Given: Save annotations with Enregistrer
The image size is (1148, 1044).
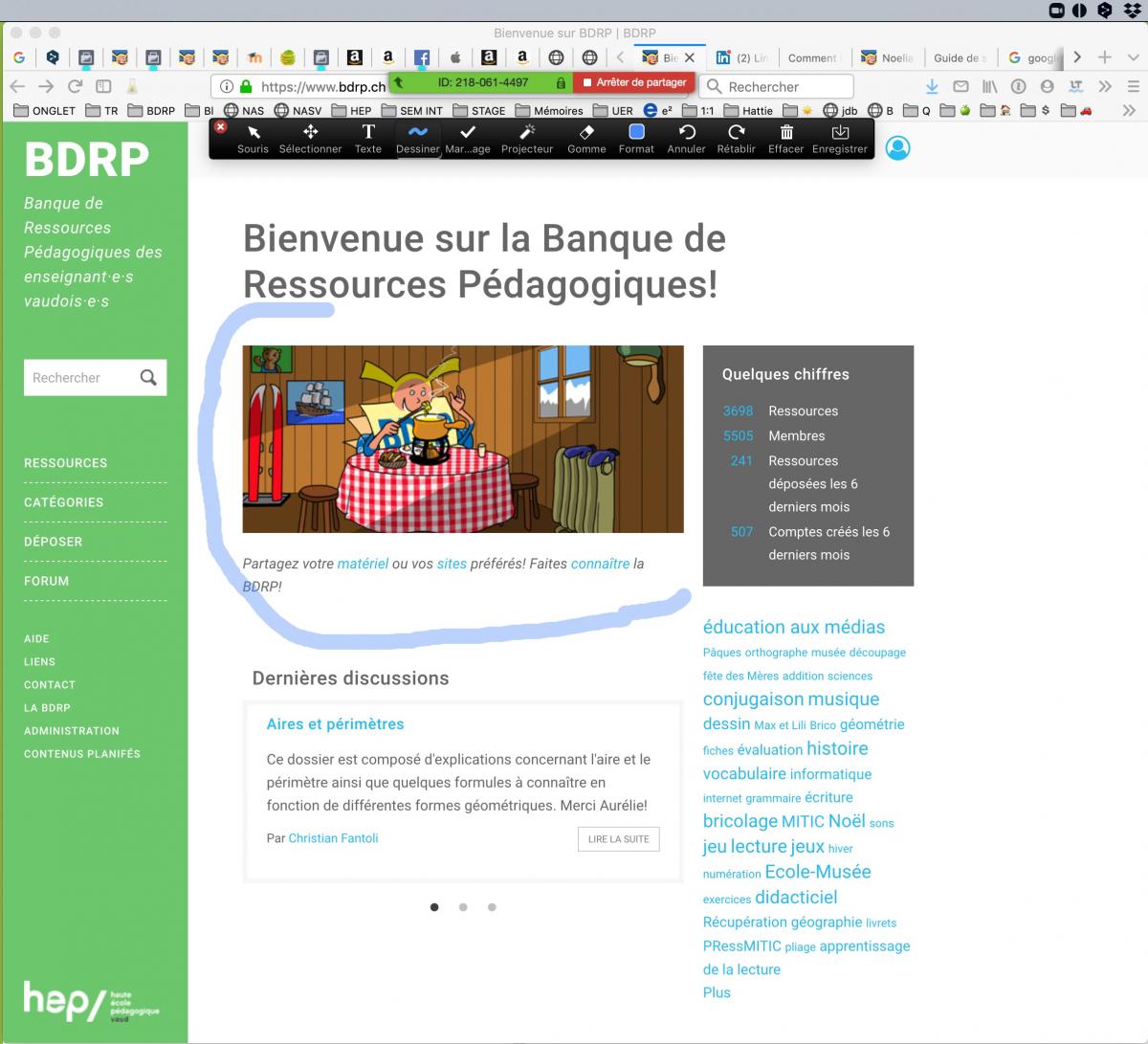Looking at the screenshot, I should 839,138.
